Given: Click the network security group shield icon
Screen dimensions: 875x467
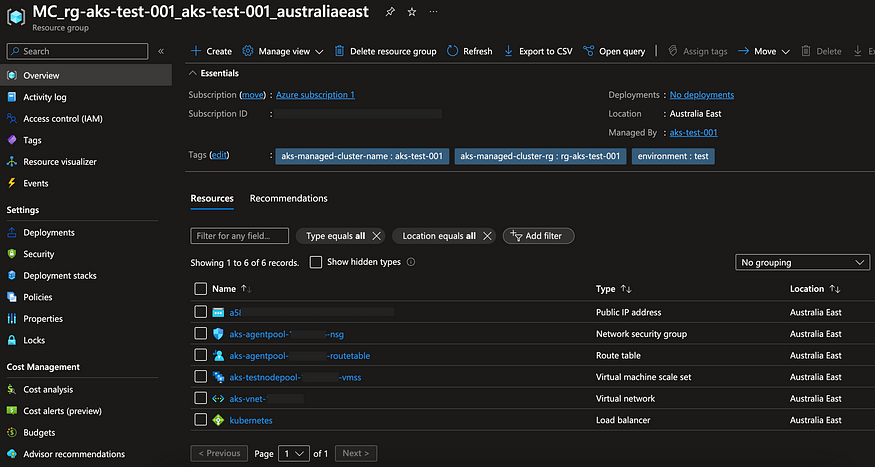Looking at the screenshot, I should pos(218,334).
